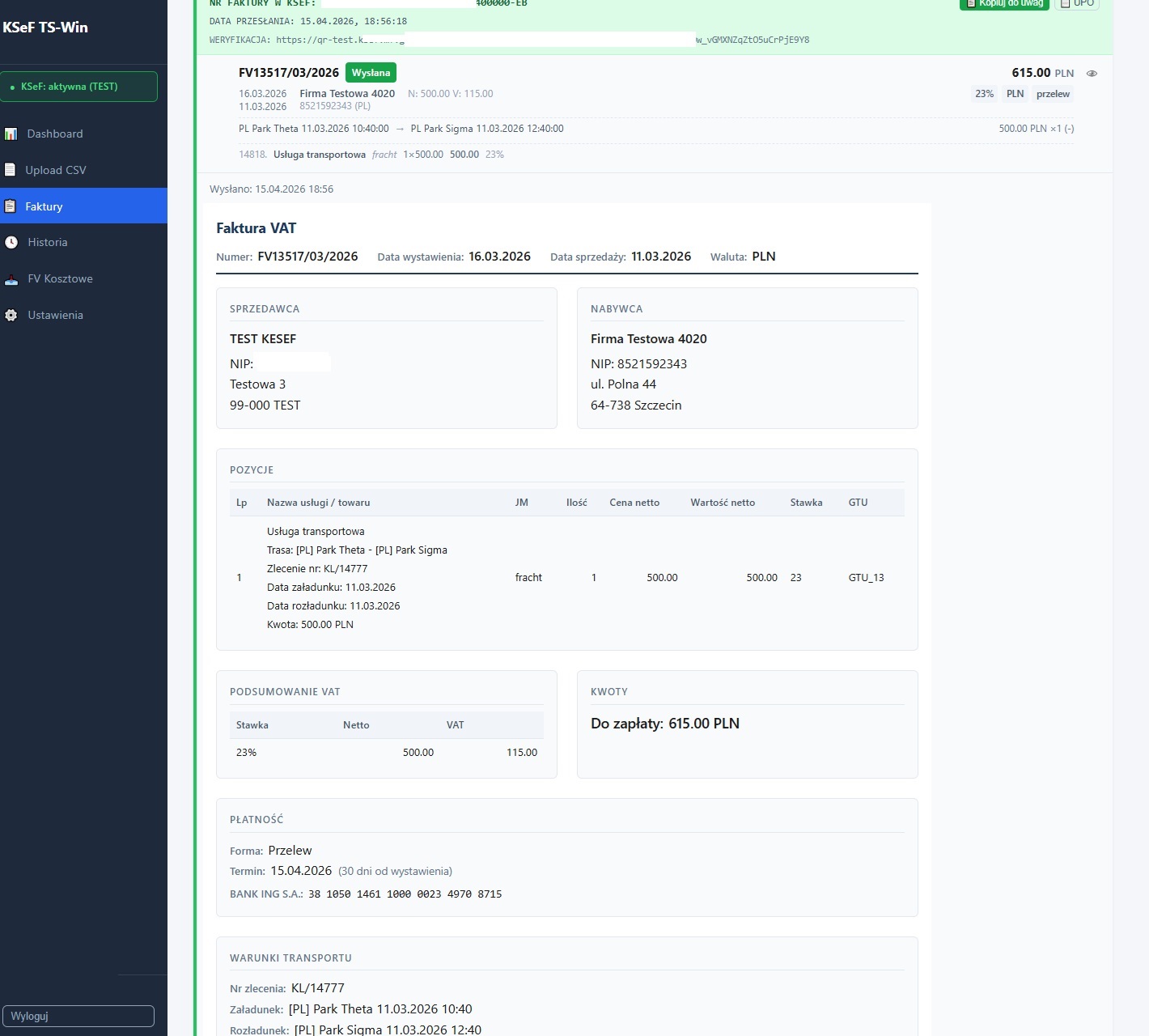This screenshot has height=1036, width=1149.
Task: Click the FV Kosztowe inbox icon
Action: [x=11, y=279]
